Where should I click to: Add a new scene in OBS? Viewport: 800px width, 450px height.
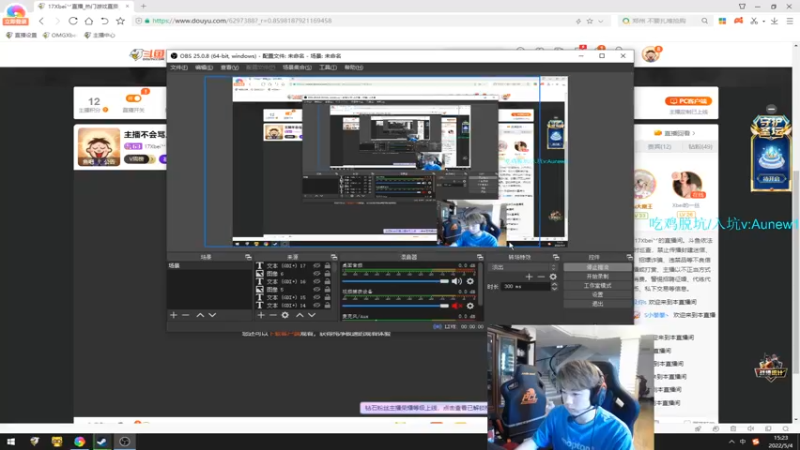point(173,315)
